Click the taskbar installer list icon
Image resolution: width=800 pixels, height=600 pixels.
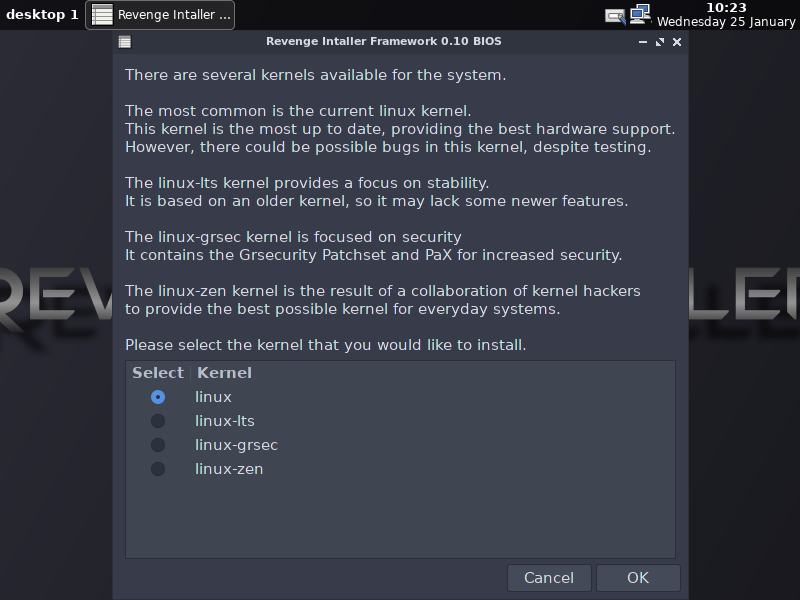pyautogui.click(x=102, y=15)
